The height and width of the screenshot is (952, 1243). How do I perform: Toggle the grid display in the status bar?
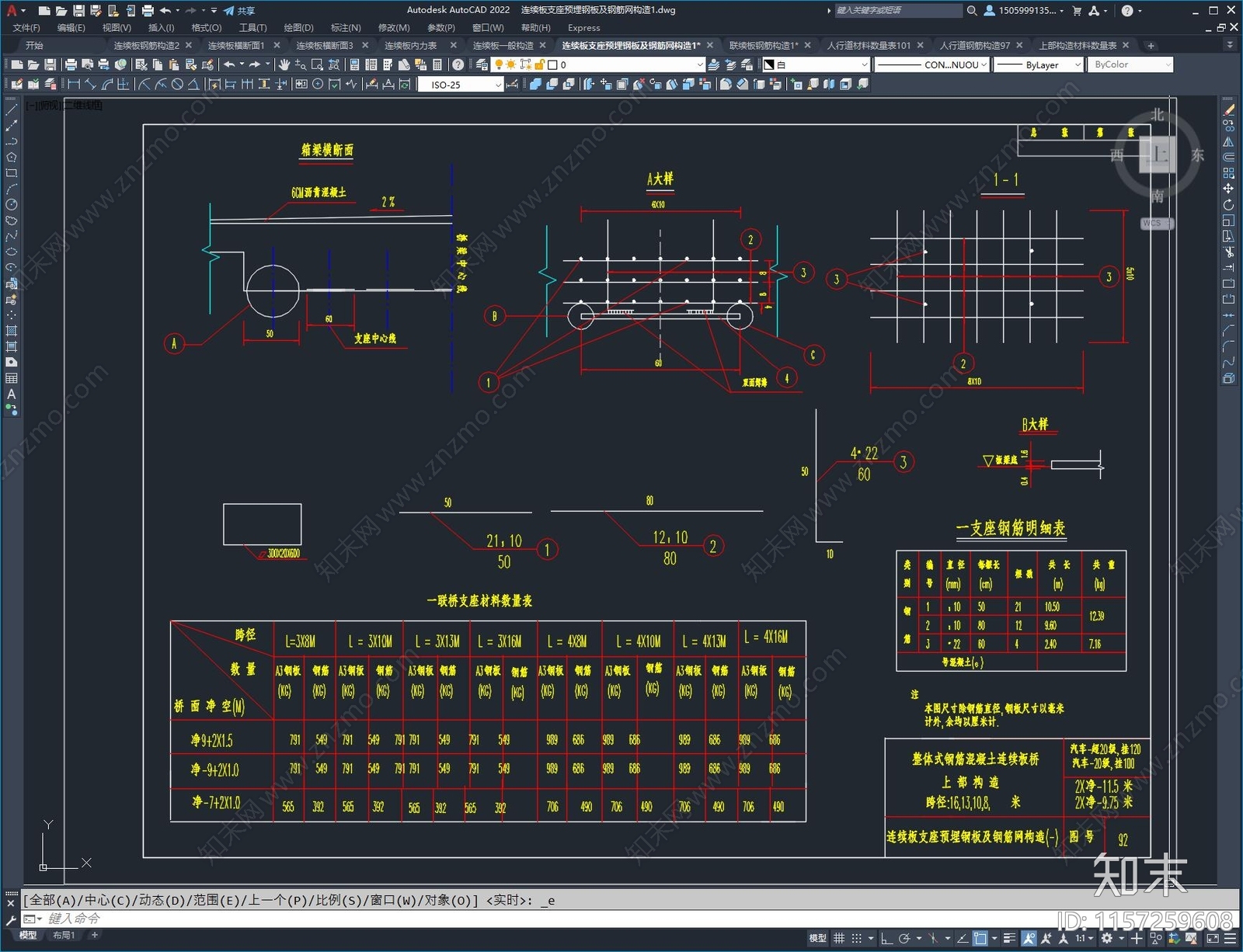[839, 938]
